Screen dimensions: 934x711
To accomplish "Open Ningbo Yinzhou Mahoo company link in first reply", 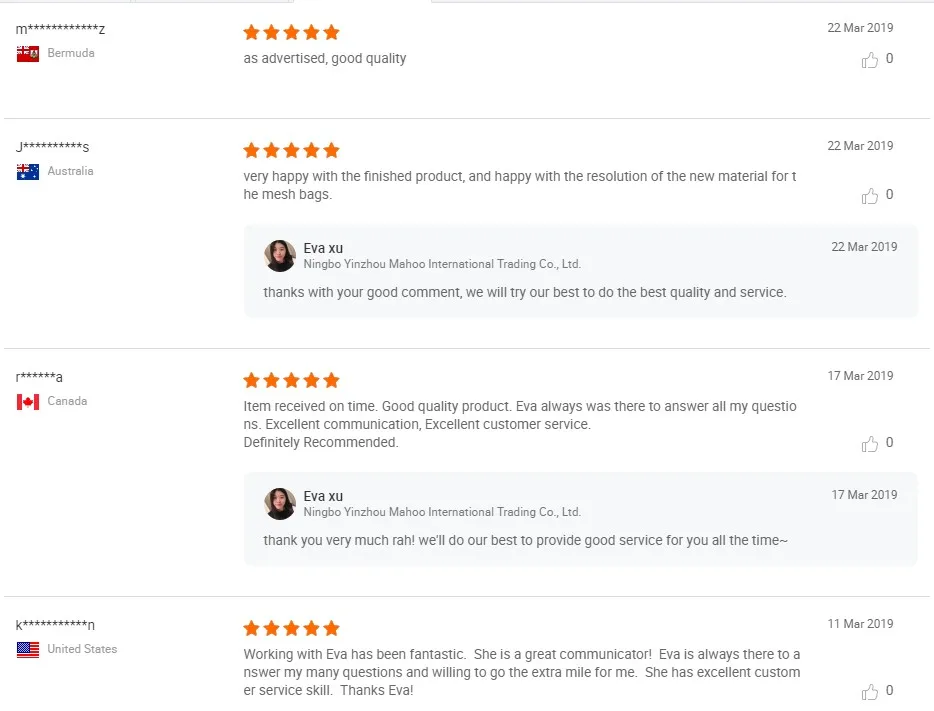I will [442, 265].
